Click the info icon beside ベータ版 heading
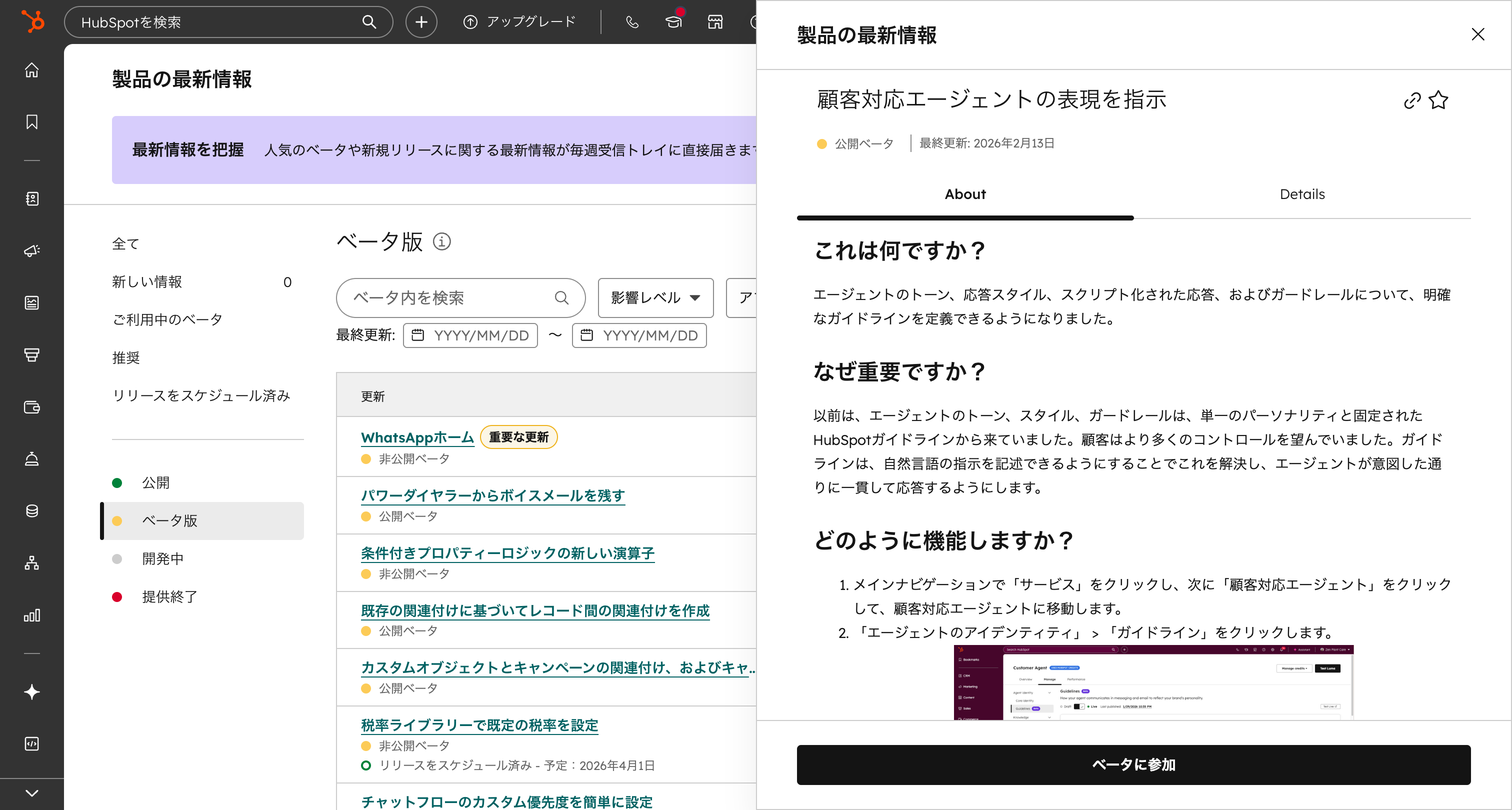The height and width of the screenshot is (810, 1512). tap(441, 241)
